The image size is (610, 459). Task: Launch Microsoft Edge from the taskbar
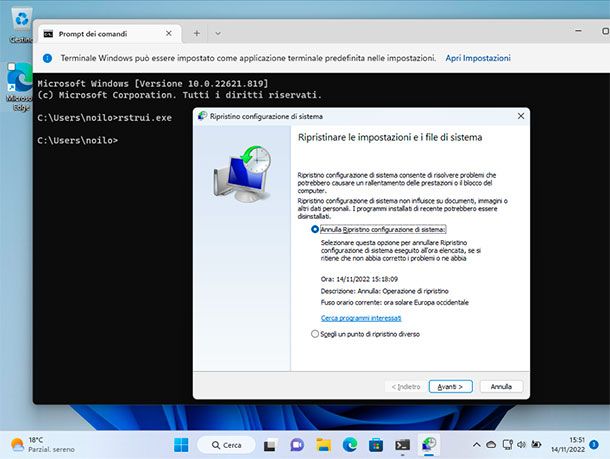[350, 445]
